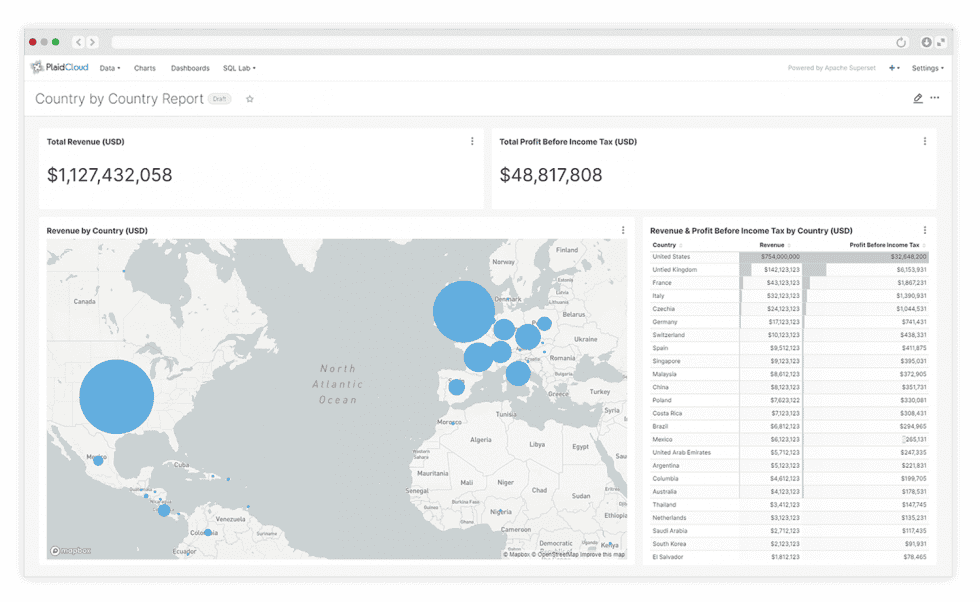Click the El Salvador table row
This screenshot has height=602, width=980.
tap(789, 557)
